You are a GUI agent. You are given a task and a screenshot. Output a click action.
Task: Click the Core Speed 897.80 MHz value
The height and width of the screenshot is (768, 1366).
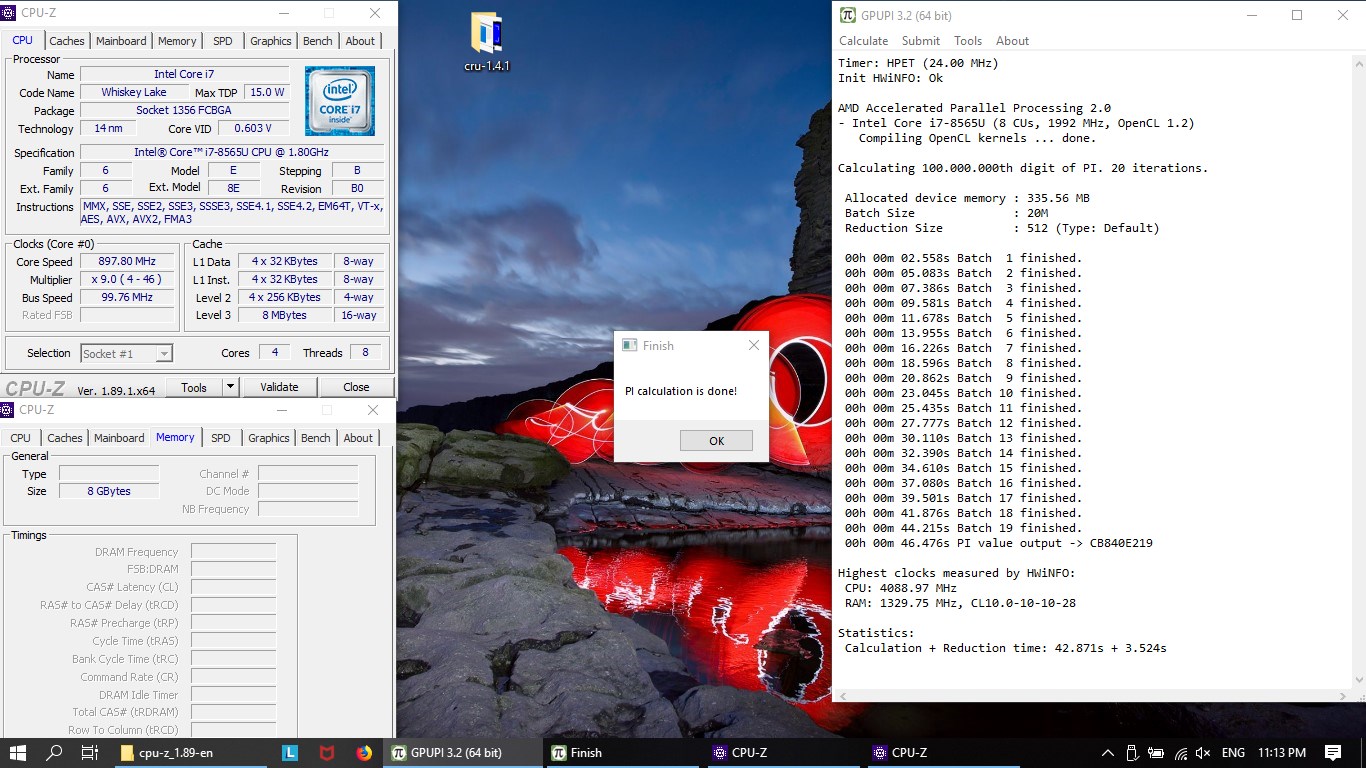(x=127, y=261)
